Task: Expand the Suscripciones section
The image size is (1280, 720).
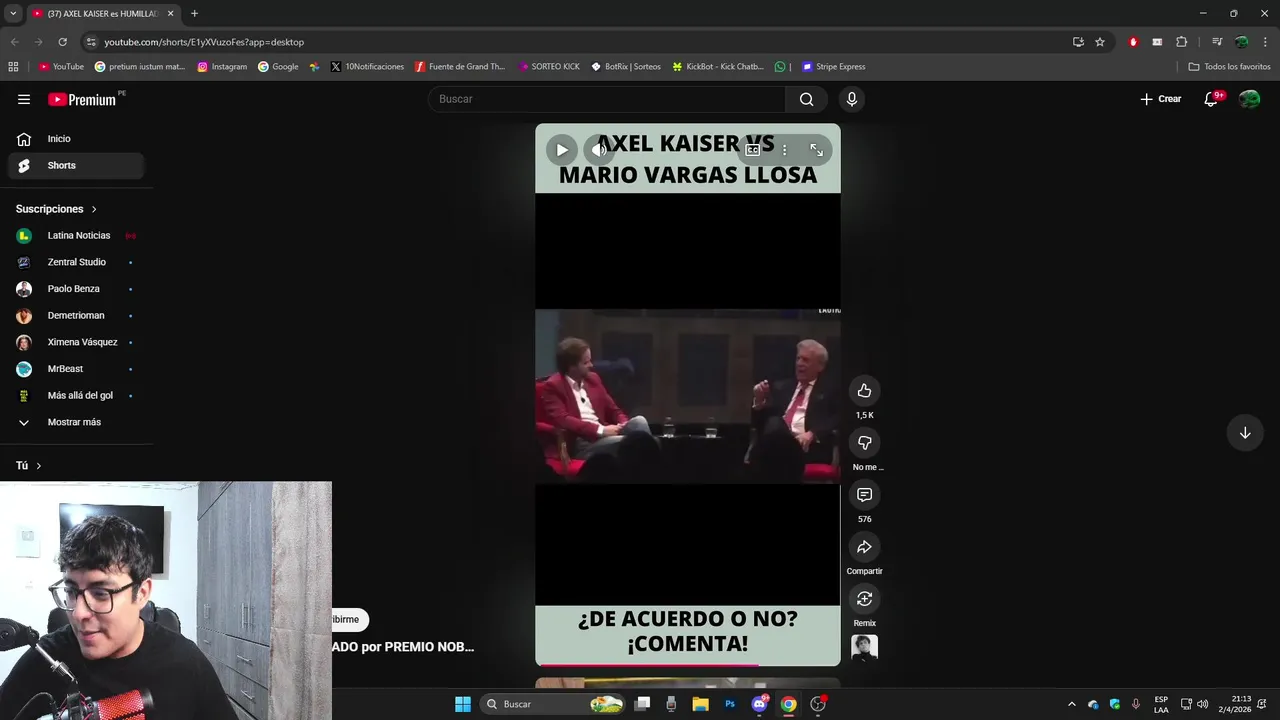Action: click(x=56, y=209)
